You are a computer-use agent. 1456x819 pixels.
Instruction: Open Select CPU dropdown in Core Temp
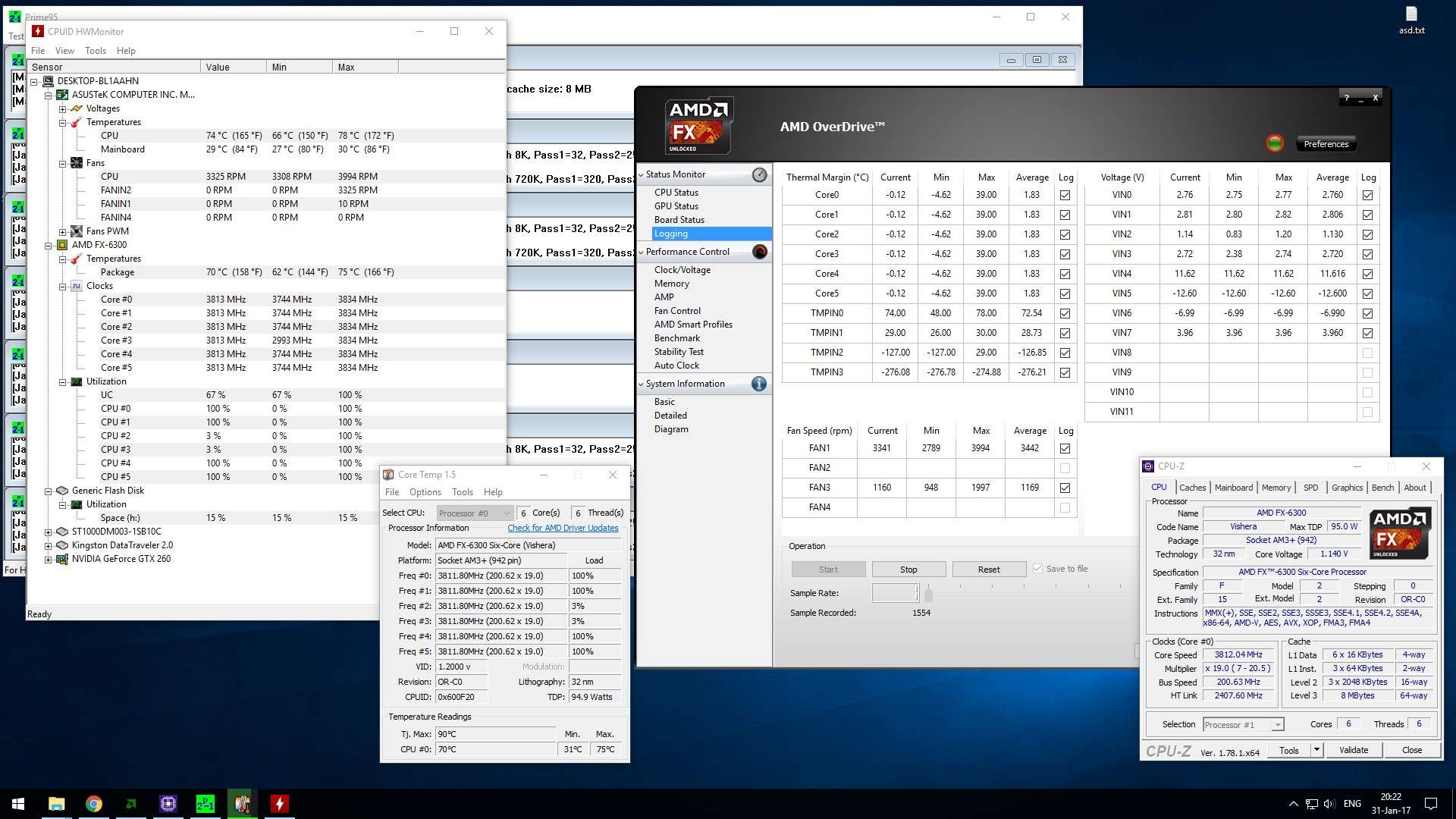pos(475,513)
